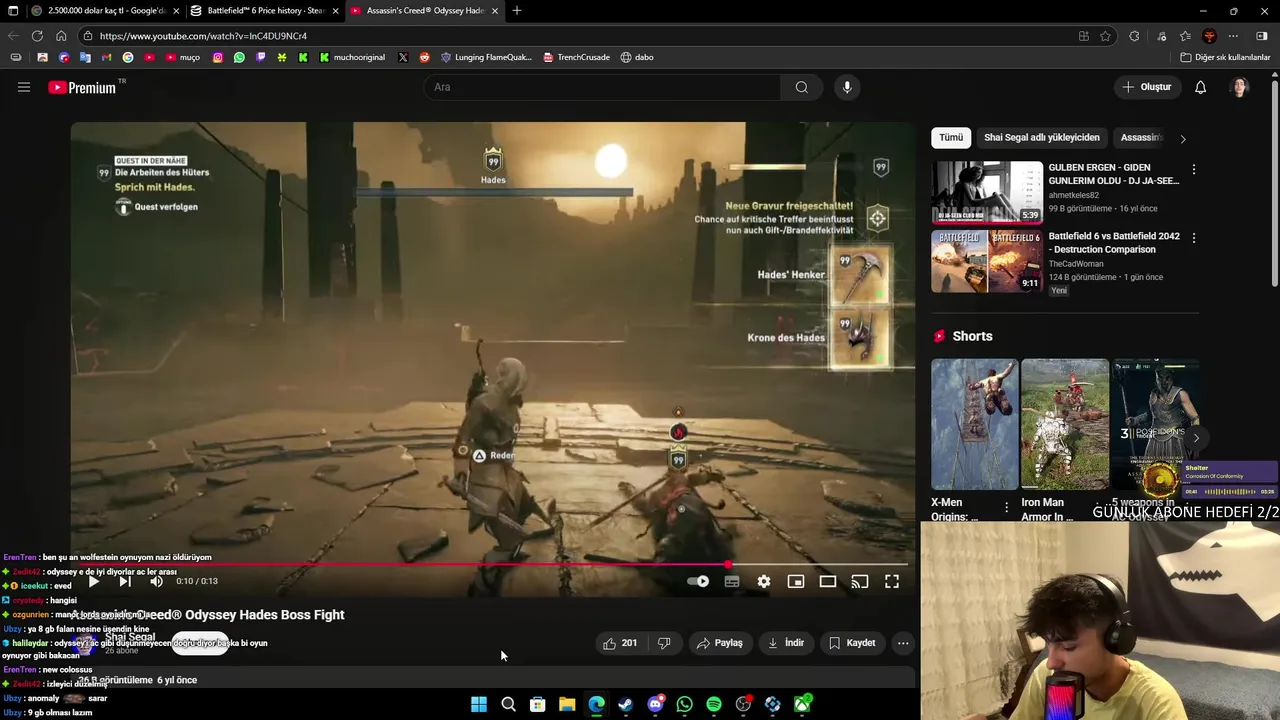The width and height of the screenshot is (1280, 720).
Task: Enter fullscreen mode
Action: point(892,581)
